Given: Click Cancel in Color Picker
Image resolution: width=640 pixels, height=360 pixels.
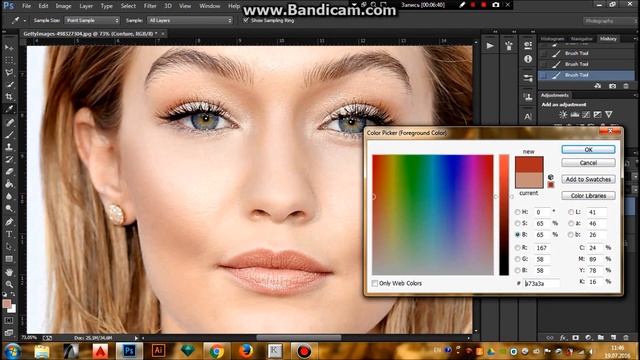Looking at the screenshot, I should 588,163.
